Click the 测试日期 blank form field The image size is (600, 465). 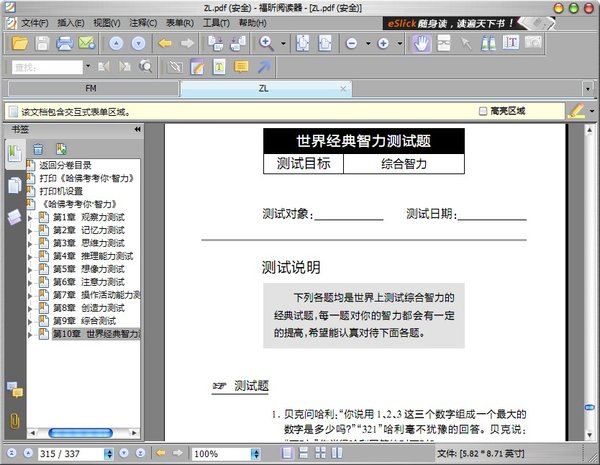click(492, 214)
